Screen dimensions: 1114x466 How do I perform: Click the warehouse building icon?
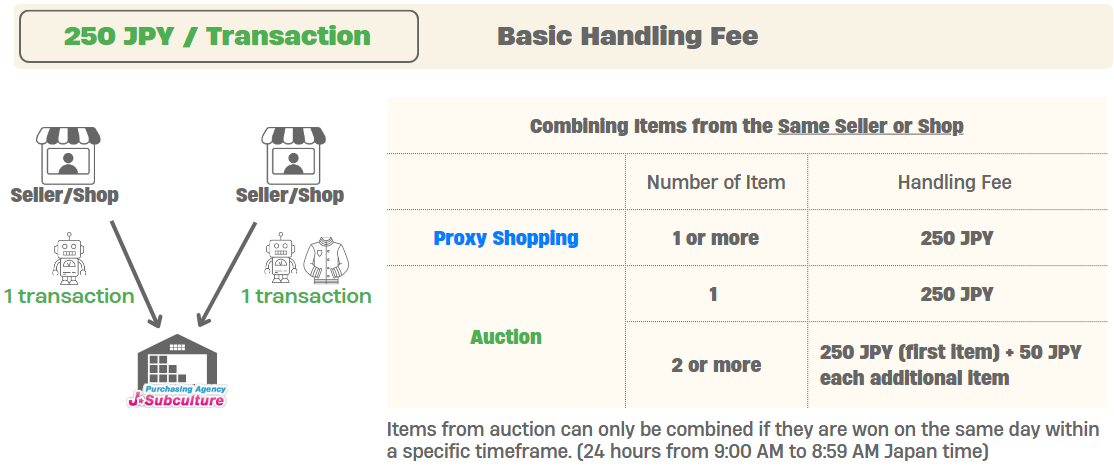click(x=177, y=362)
